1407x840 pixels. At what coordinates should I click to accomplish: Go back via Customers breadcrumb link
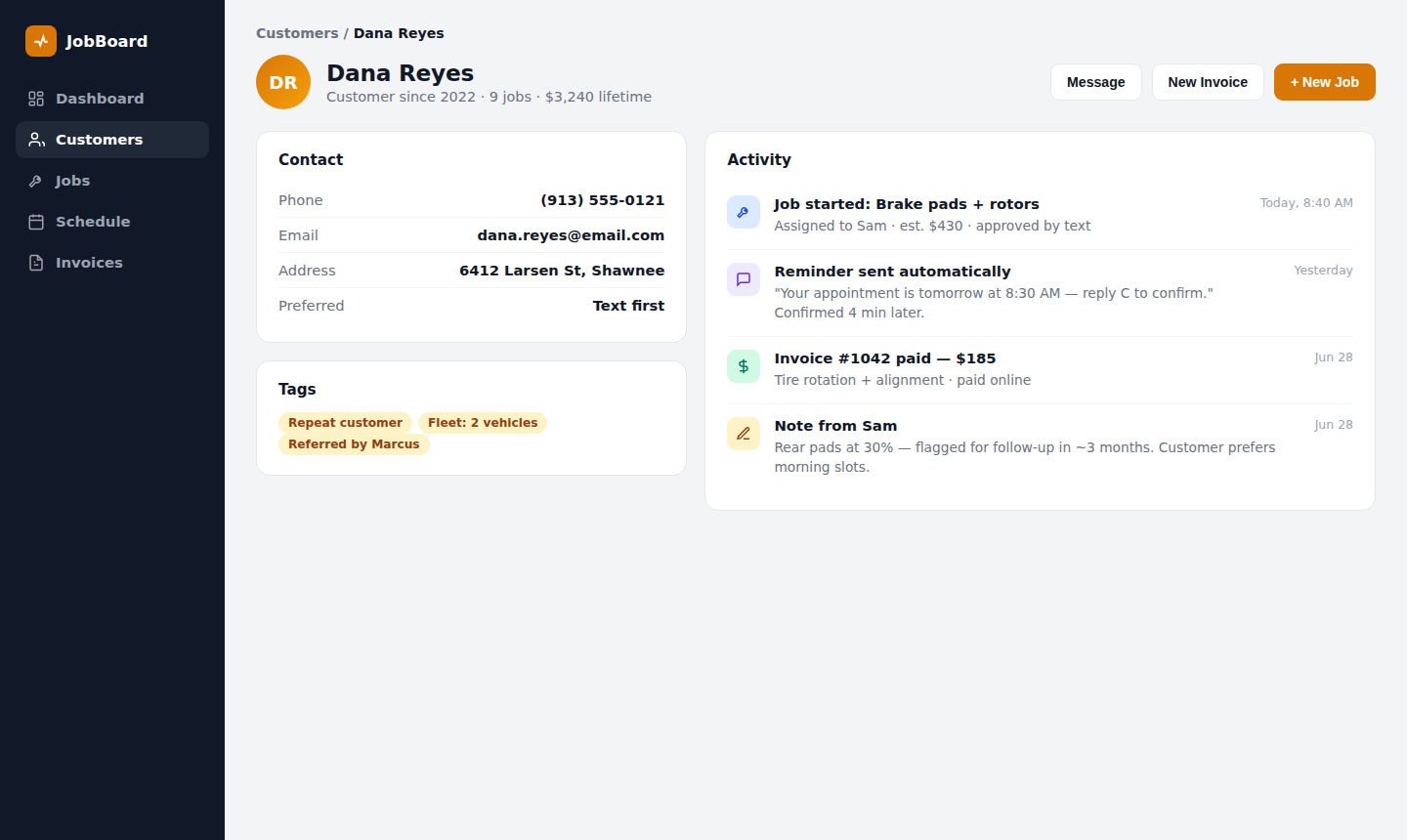point(297,33)
